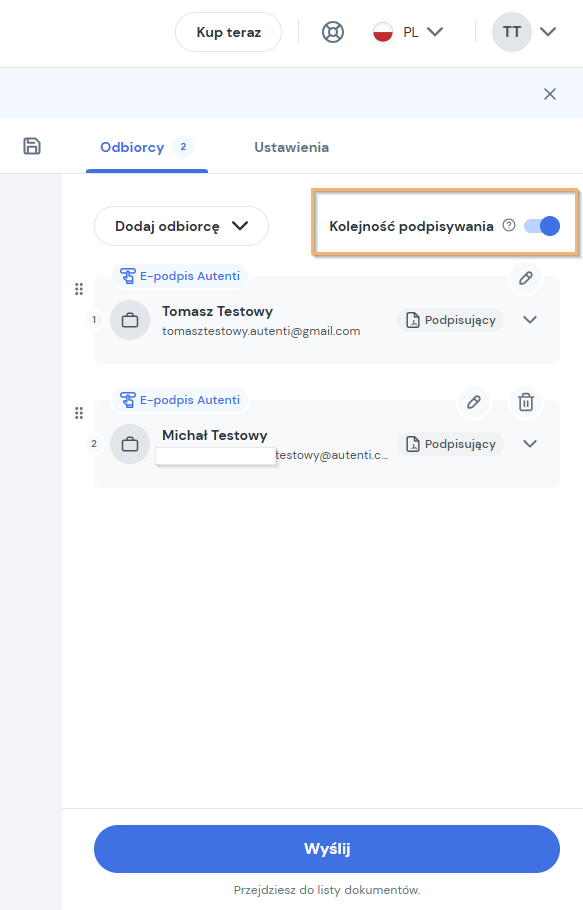Image resolution: width=583 pixels, height=910 pixels.
Task: Click drag handle of Michał Testowy row
Action: coord(79,413)
